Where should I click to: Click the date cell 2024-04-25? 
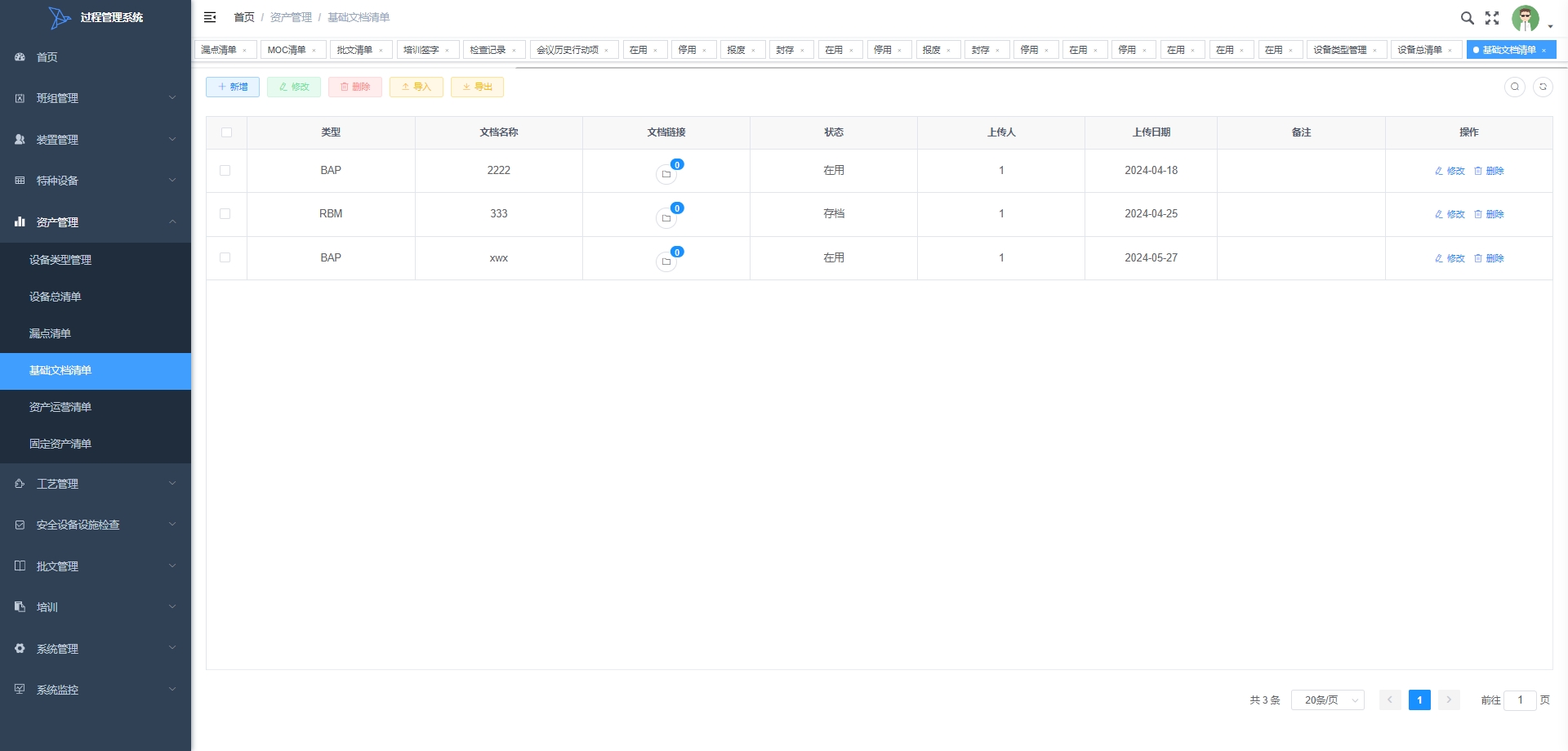1151,213
